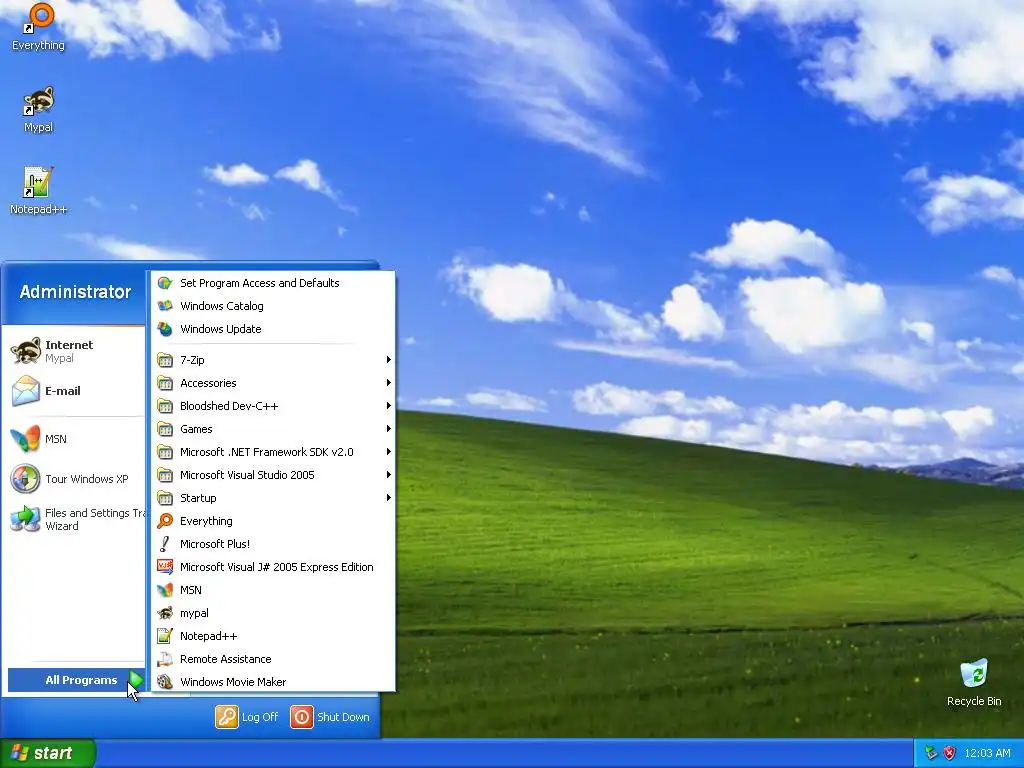This screenshot has width=1024, height=768.
Task: Select Files and Settings Transfer Wizard text
Action: (x=95, y=519)
